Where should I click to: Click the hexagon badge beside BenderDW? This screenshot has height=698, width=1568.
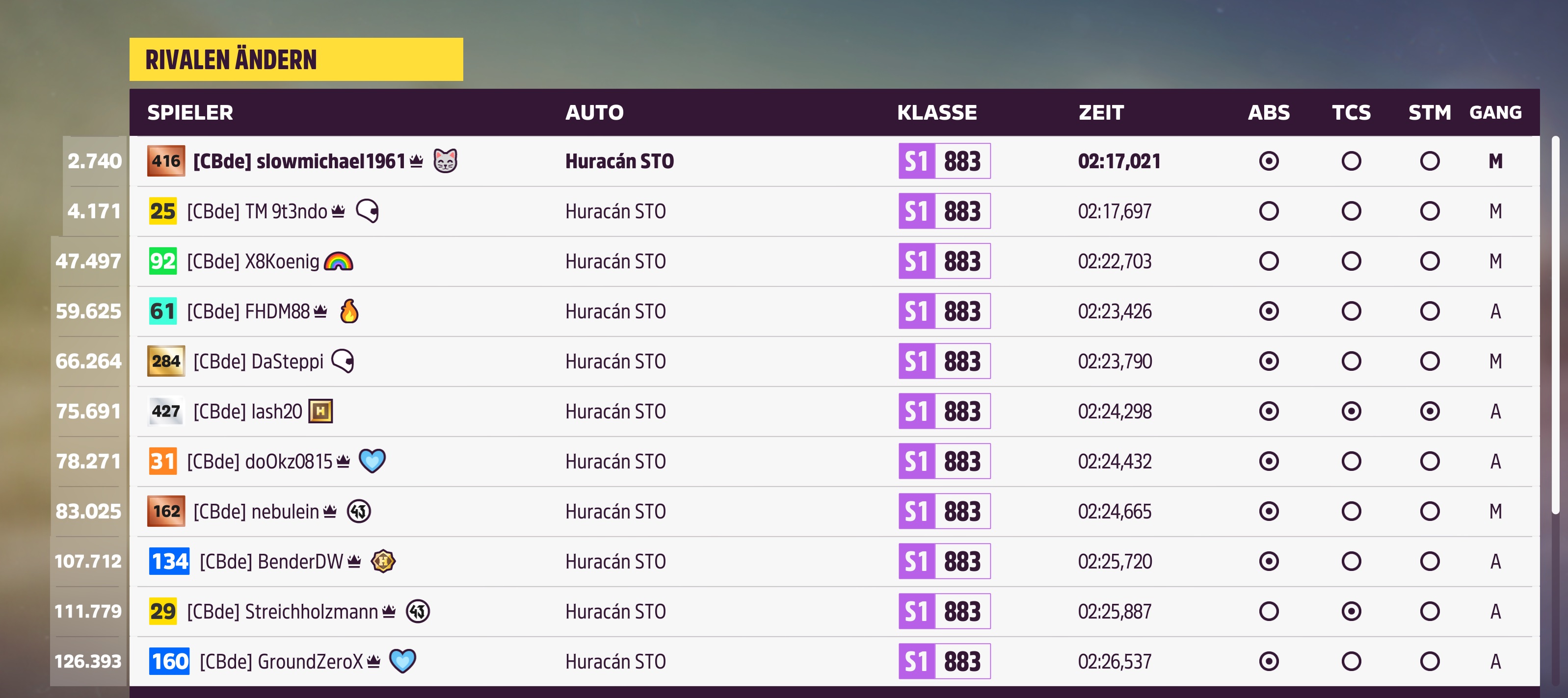[x=383, y=561]
